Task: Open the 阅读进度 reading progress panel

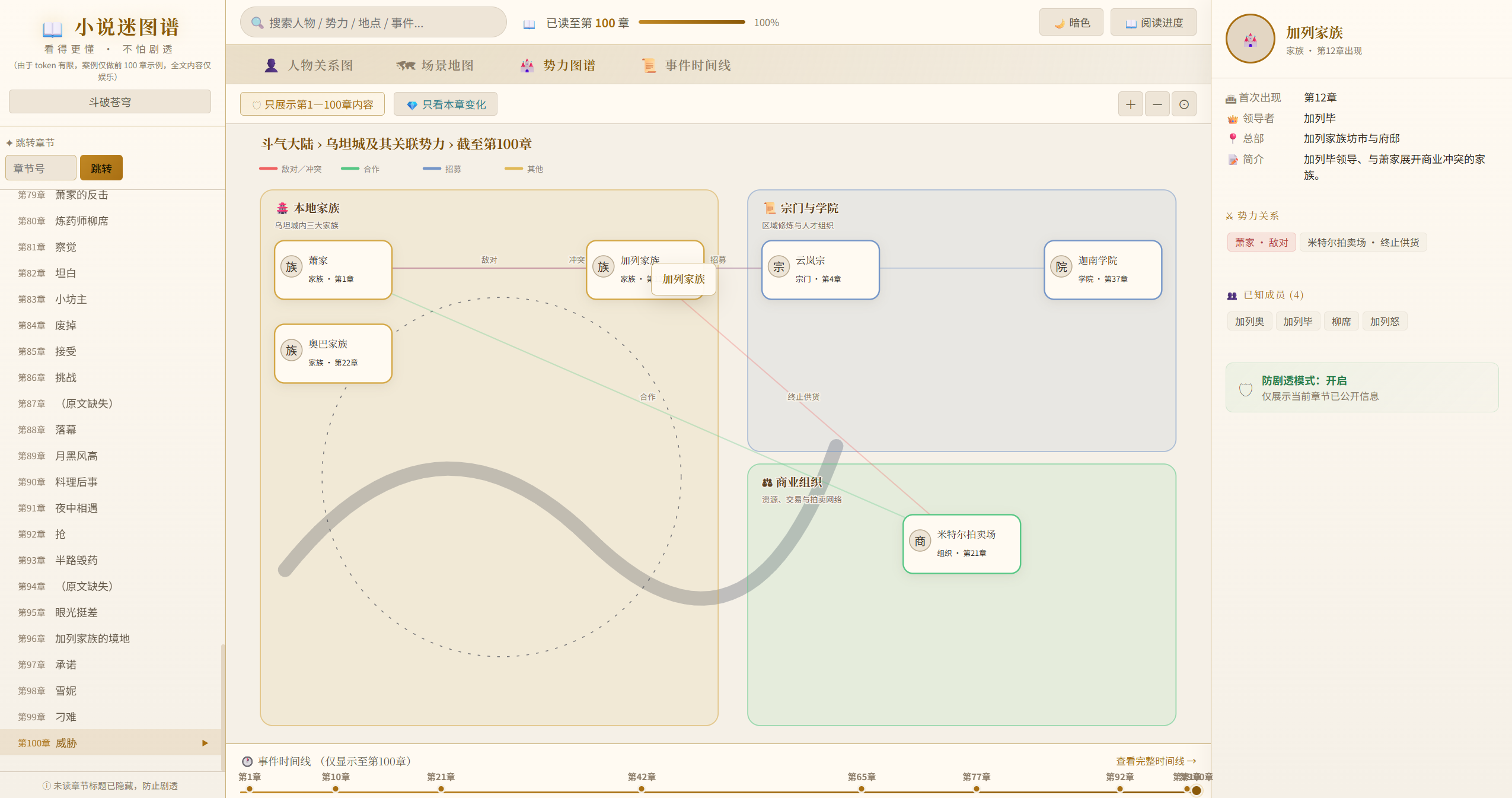Action: click(1153, 23)
